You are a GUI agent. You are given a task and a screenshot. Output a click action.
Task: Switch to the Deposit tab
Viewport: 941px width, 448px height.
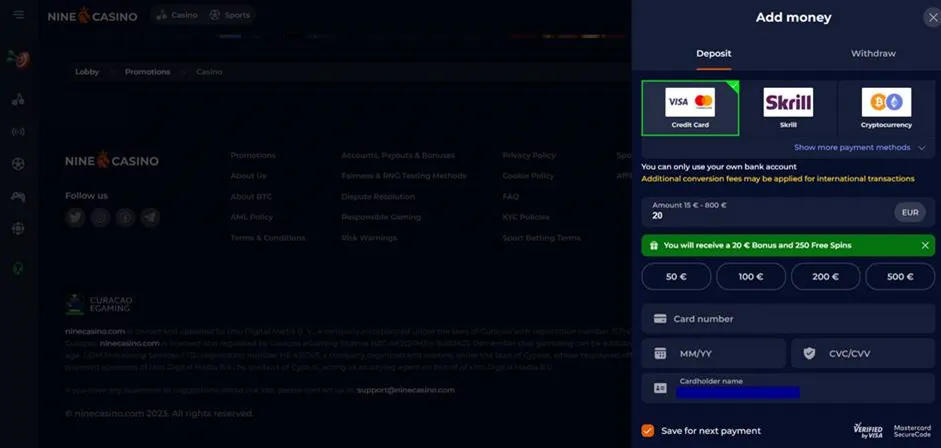(x=714, y=53)
